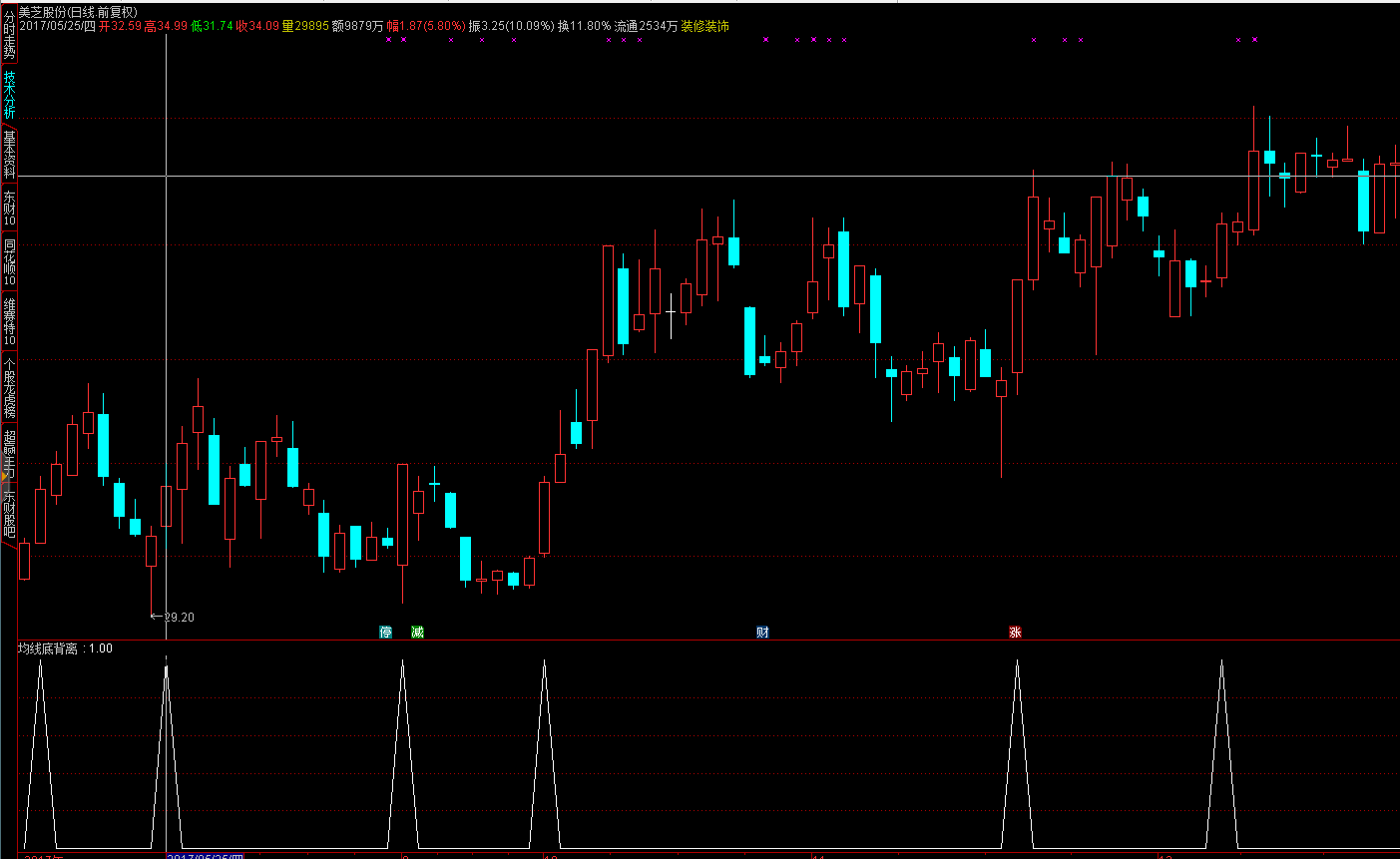Click the closing price 收34.09 value
Image resolution: width=1400 pixels, height=859 pixels.
pyautogui.click(x=257, y=26)
